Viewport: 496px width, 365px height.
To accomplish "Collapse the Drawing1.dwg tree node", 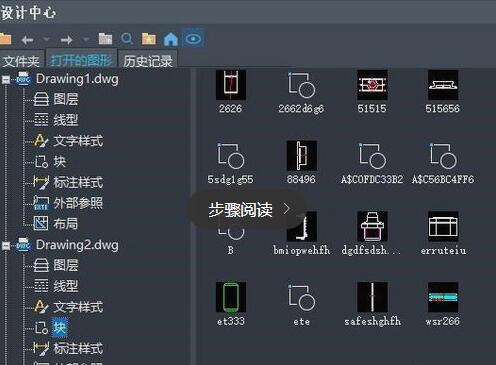I will pyautogui.click(x=6, y=80).
